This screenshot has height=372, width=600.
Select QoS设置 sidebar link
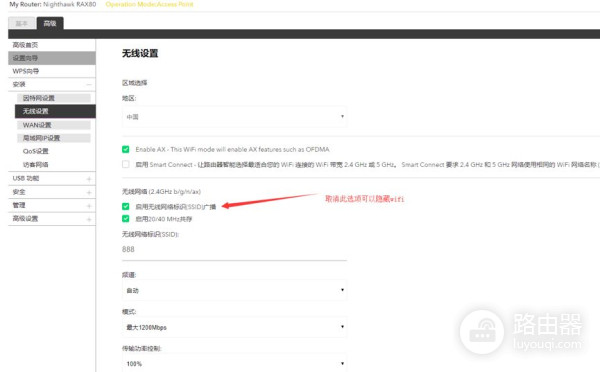coord(36,151)
